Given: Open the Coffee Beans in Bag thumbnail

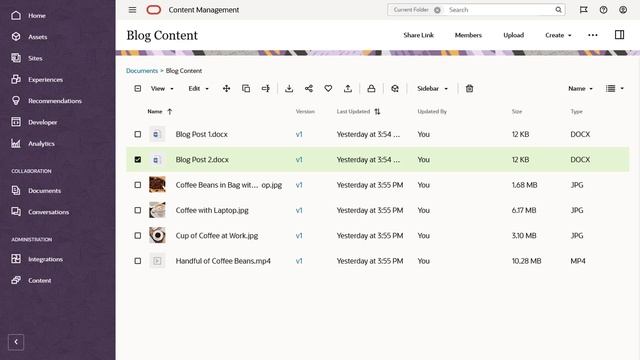Looking at the screenshot, I should 157,184.
